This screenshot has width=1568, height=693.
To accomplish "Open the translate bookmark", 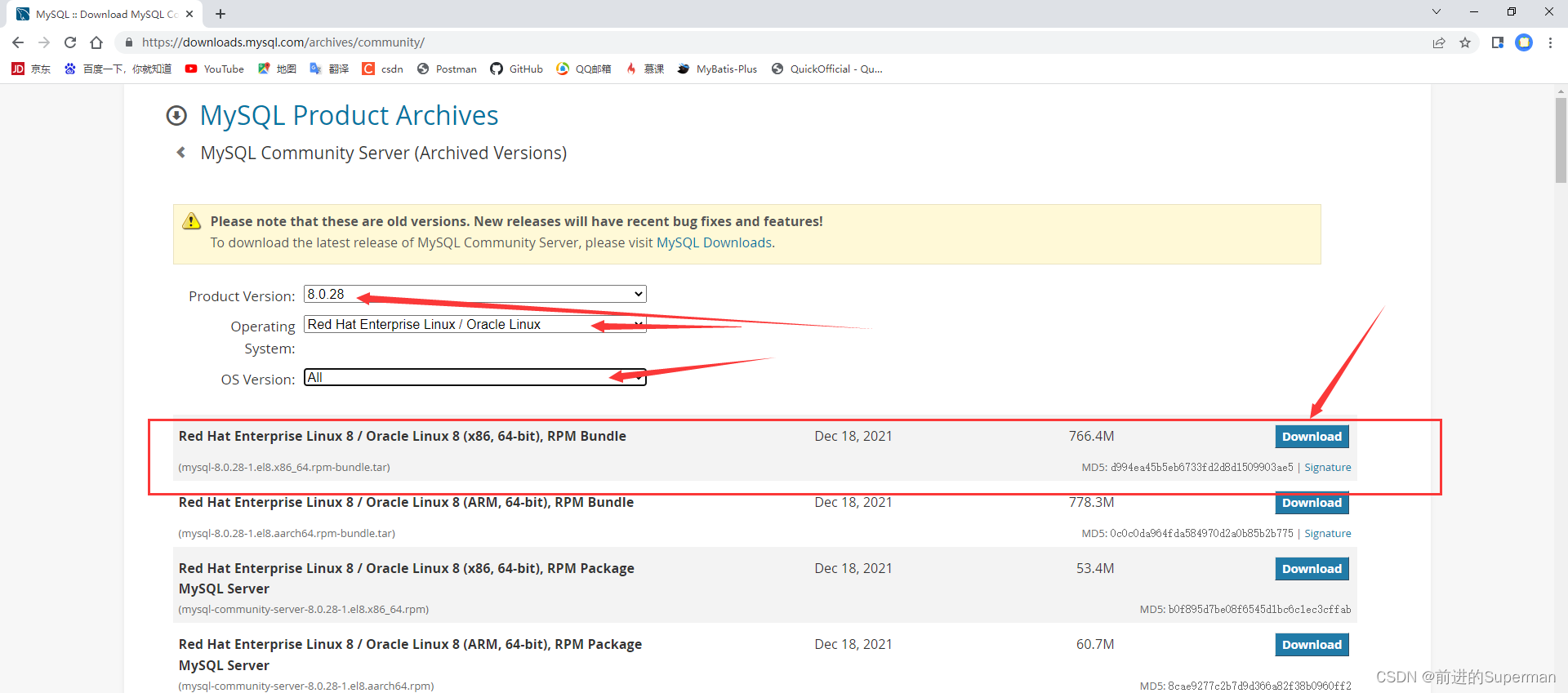I will point(329,69).
